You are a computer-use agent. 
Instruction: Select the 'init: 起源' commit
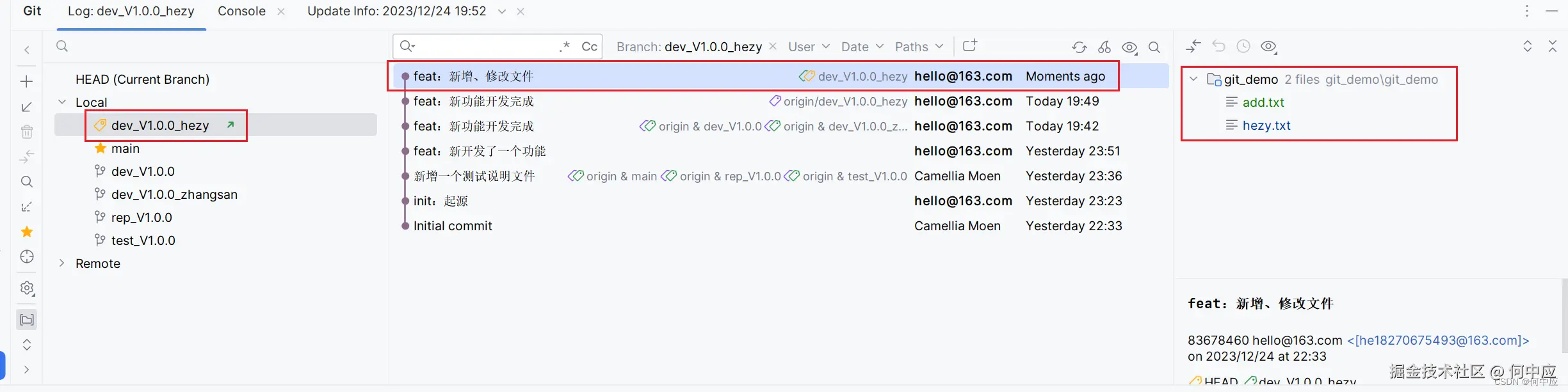click(780, 201)
